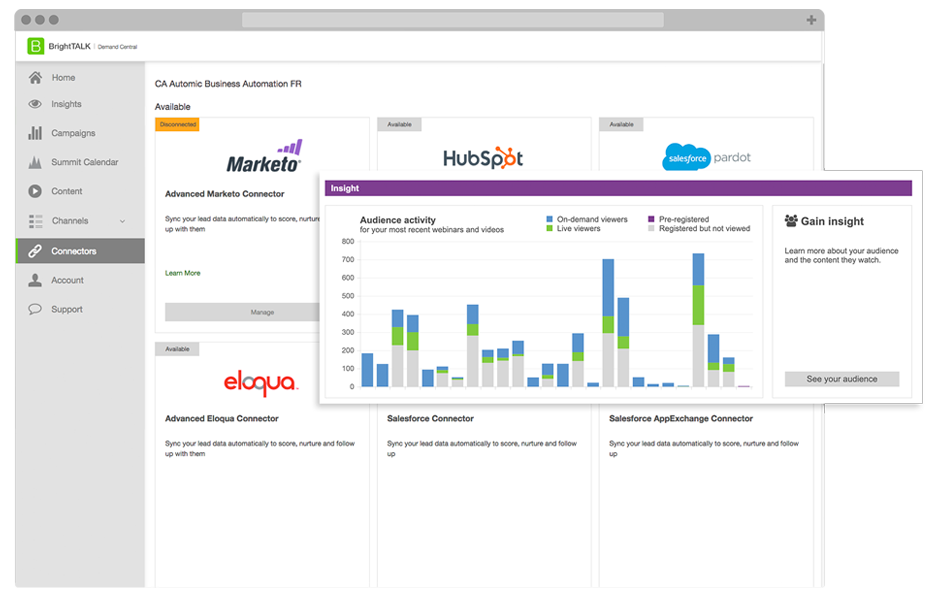Click the Disconnected status badge on Marketo

click(178, 124)
